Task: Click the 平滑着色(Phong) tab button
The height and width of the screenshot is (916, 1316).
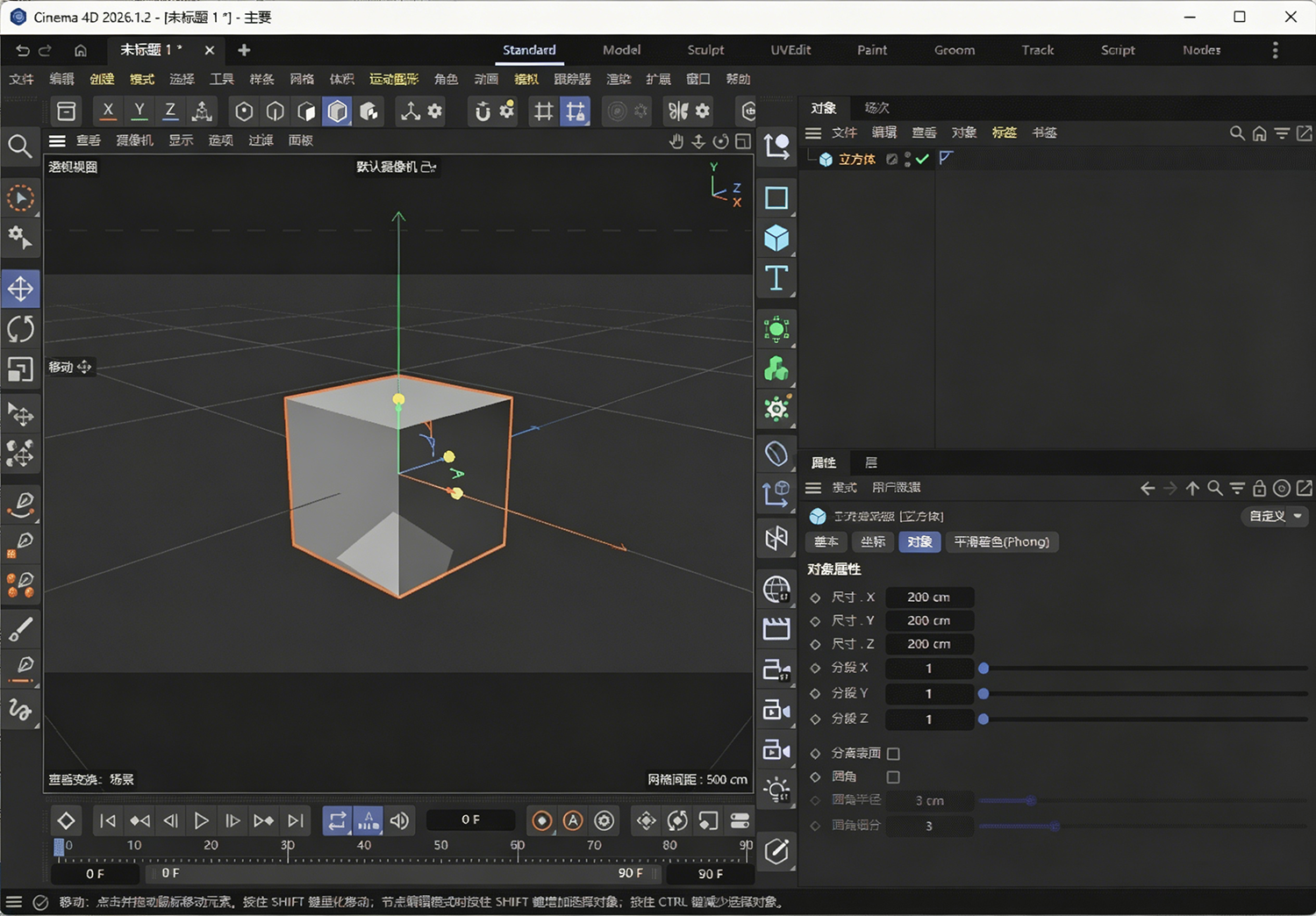Action: coord(1001,541)
